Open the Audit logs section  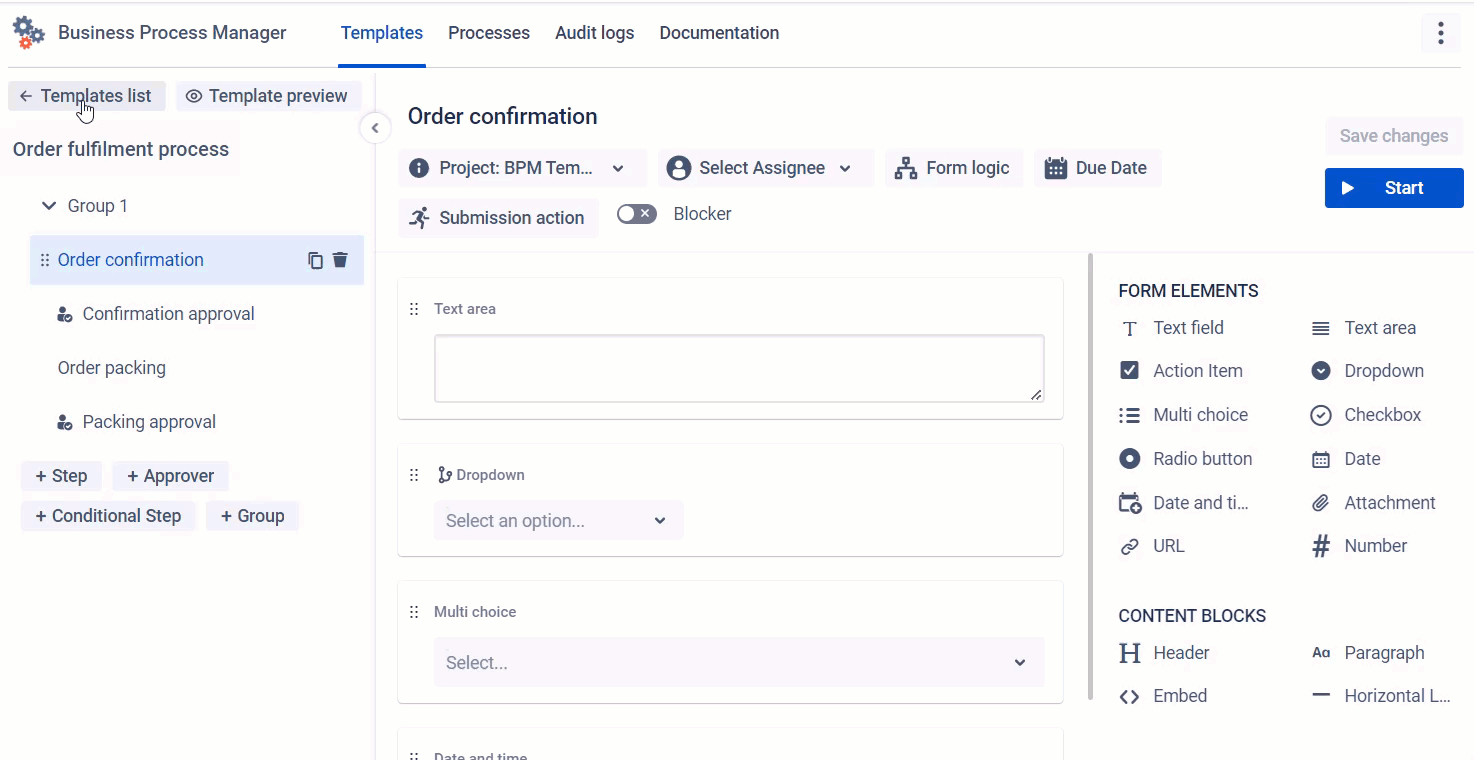(594, 33)
